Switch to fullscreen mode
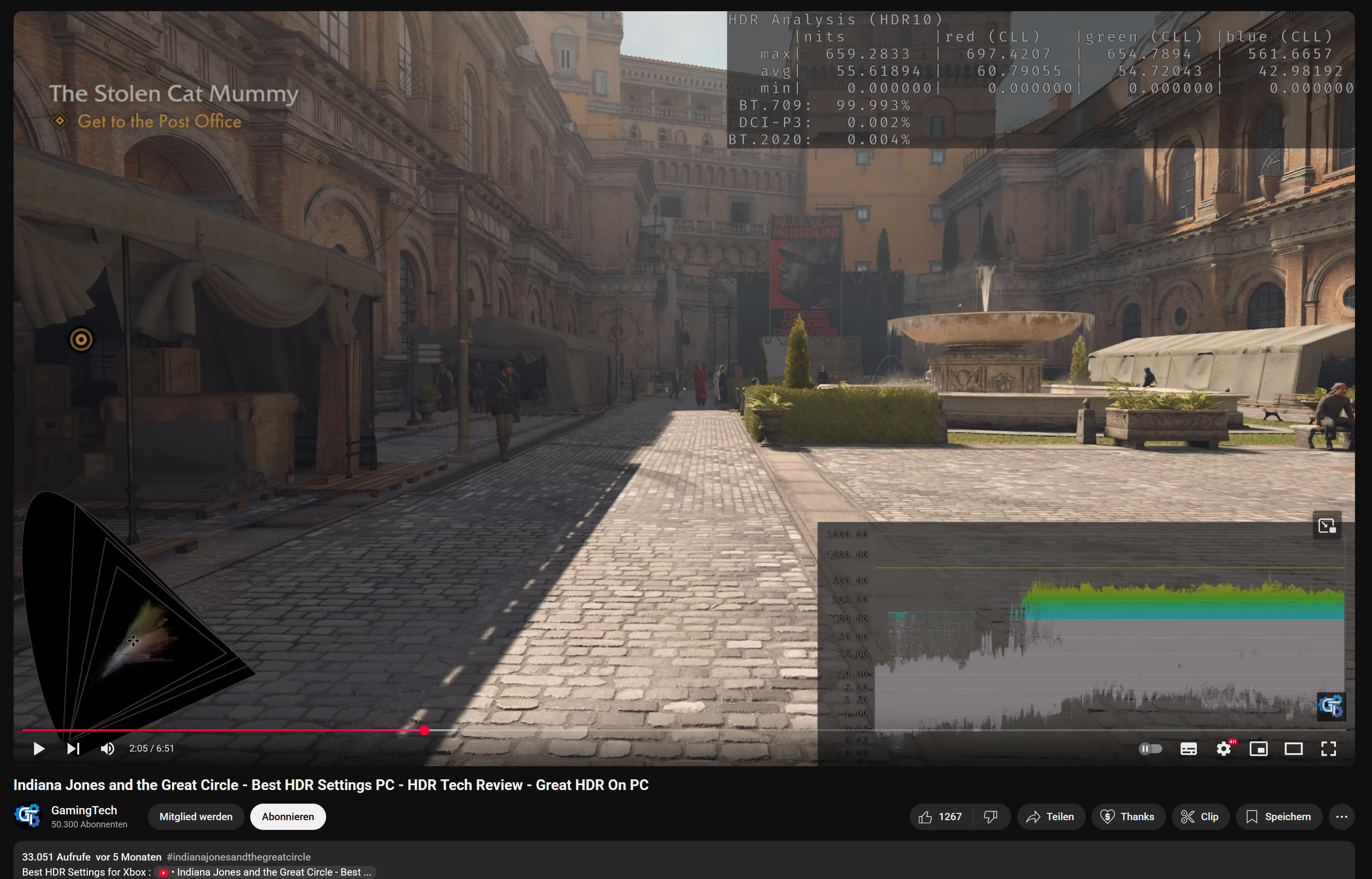 (1329, 748)
